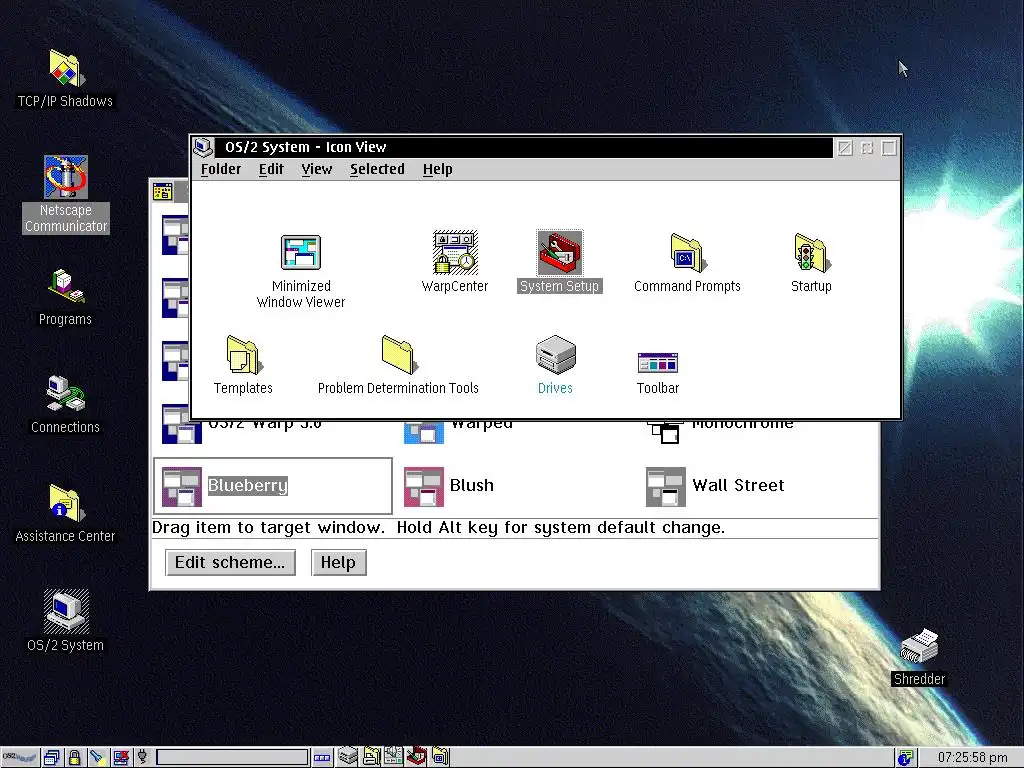Select the System Setup toolbox icon

pos(560,252)
